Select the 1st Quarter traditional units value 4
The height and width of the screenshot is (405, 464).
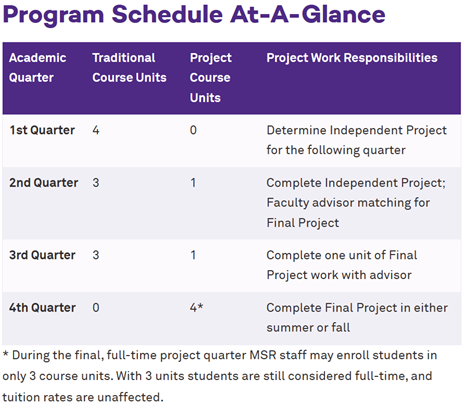[96, 130]
